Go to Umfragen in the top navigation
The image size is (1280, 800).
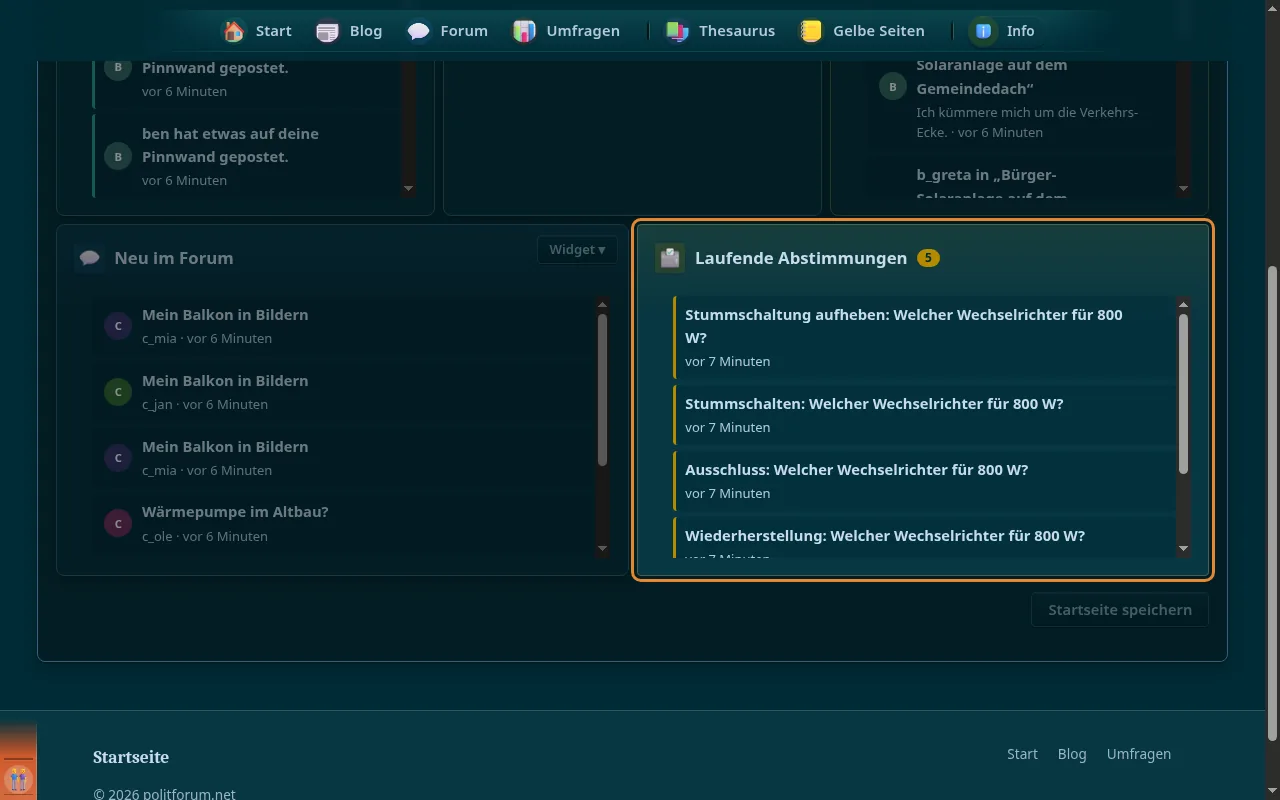click(x=583, y=31)
